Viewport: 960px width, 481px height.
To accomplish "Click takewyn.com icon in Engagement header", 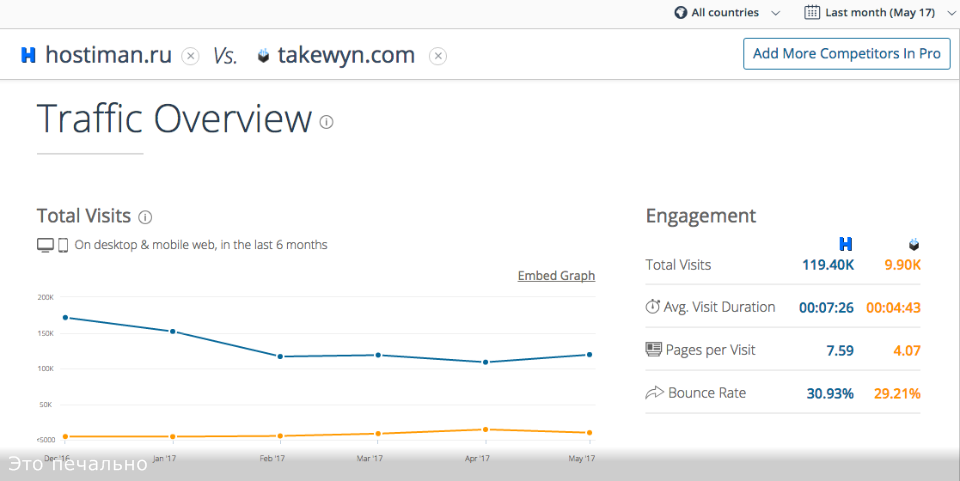I will [x=914, y=244].
